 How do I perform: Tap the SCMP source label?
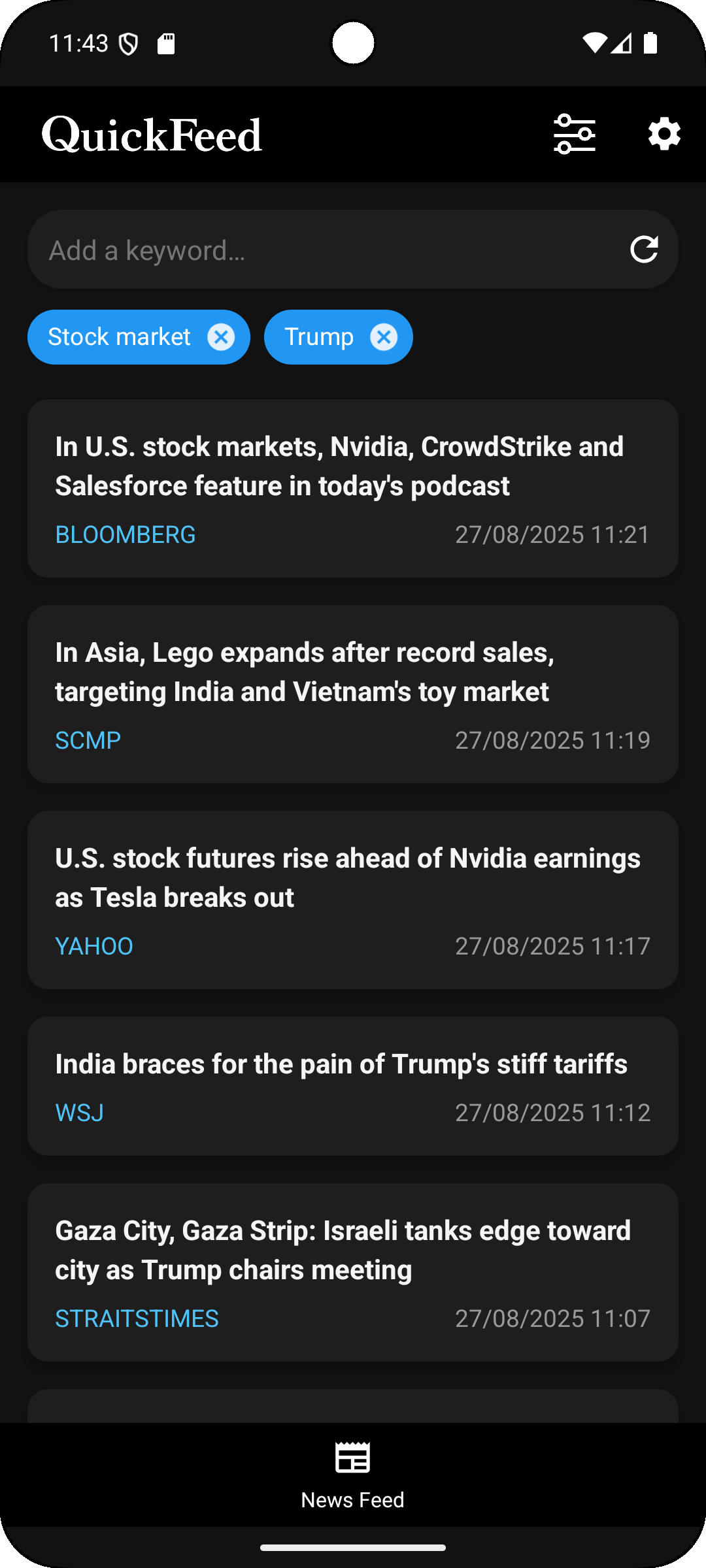point(88,741)
